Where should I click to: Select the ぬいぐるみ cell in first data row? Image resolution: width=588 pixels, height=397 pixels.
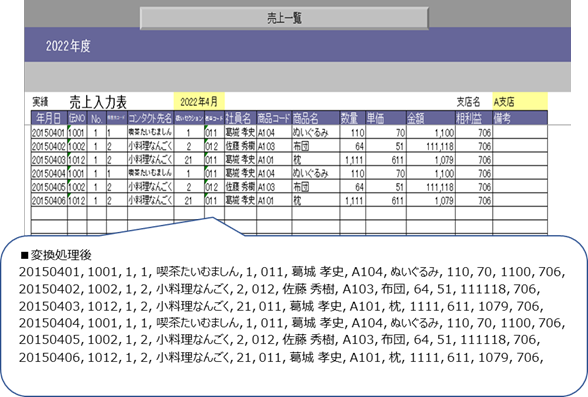[x=315, y=132]
